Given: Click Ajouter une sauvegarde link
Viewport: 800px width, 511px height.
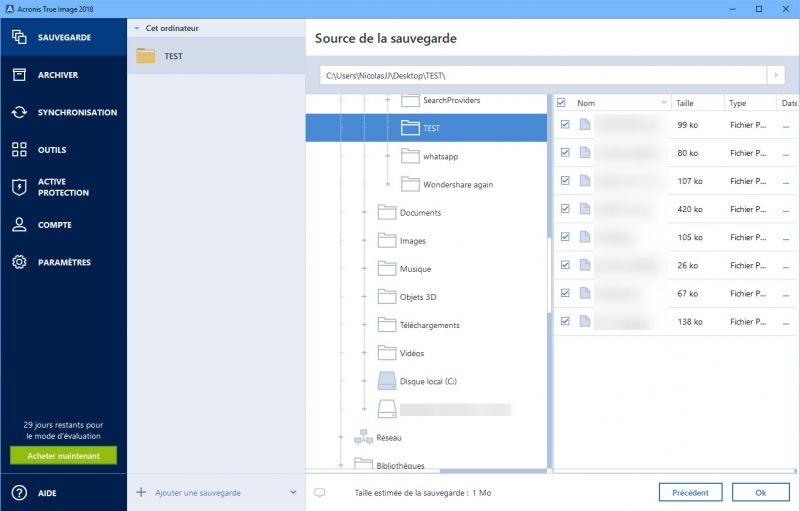Looking at the screenshot, I should tap(198, 493).
